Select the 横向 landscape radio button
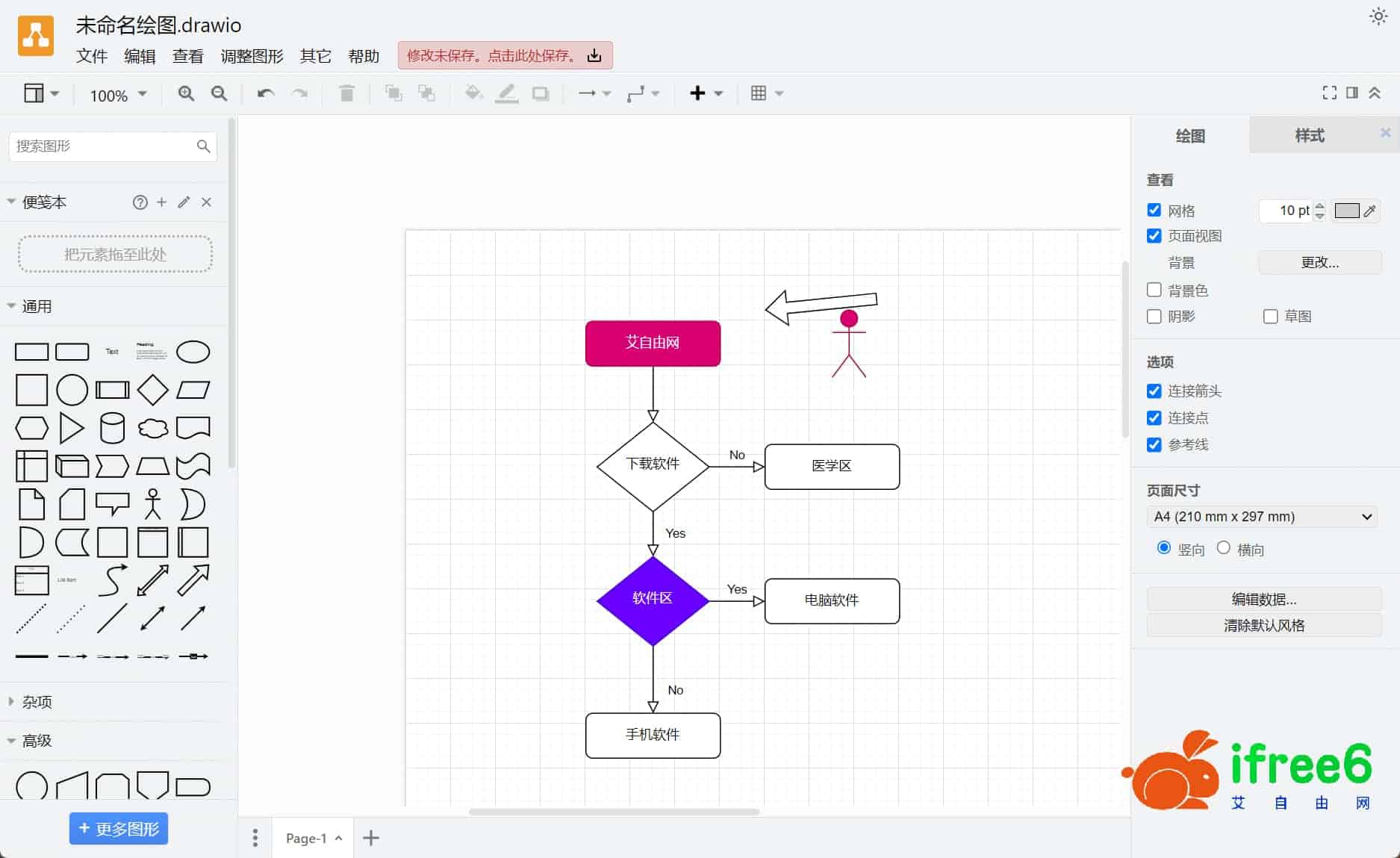The height and width of the screenshot is (858, 1400). point(1223,548)
